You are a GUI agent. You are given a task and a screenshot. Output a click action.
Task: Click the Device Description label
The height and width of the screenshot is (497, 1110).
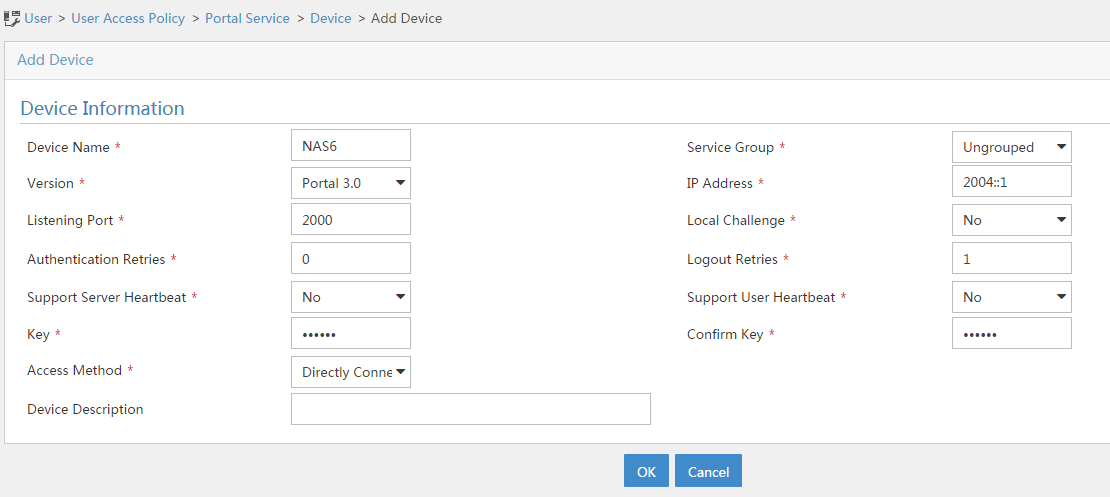coord(85,409)
